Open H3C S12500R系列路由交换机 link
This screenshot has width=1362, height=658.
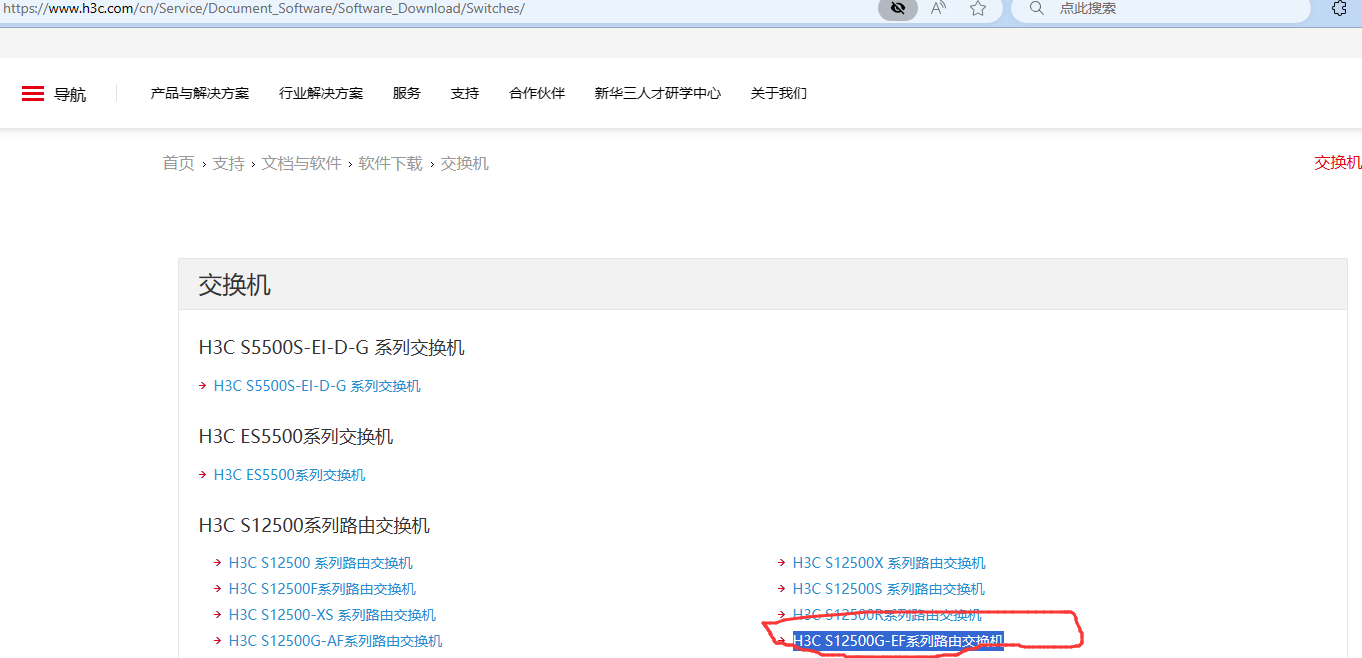[x=888, y=615]
